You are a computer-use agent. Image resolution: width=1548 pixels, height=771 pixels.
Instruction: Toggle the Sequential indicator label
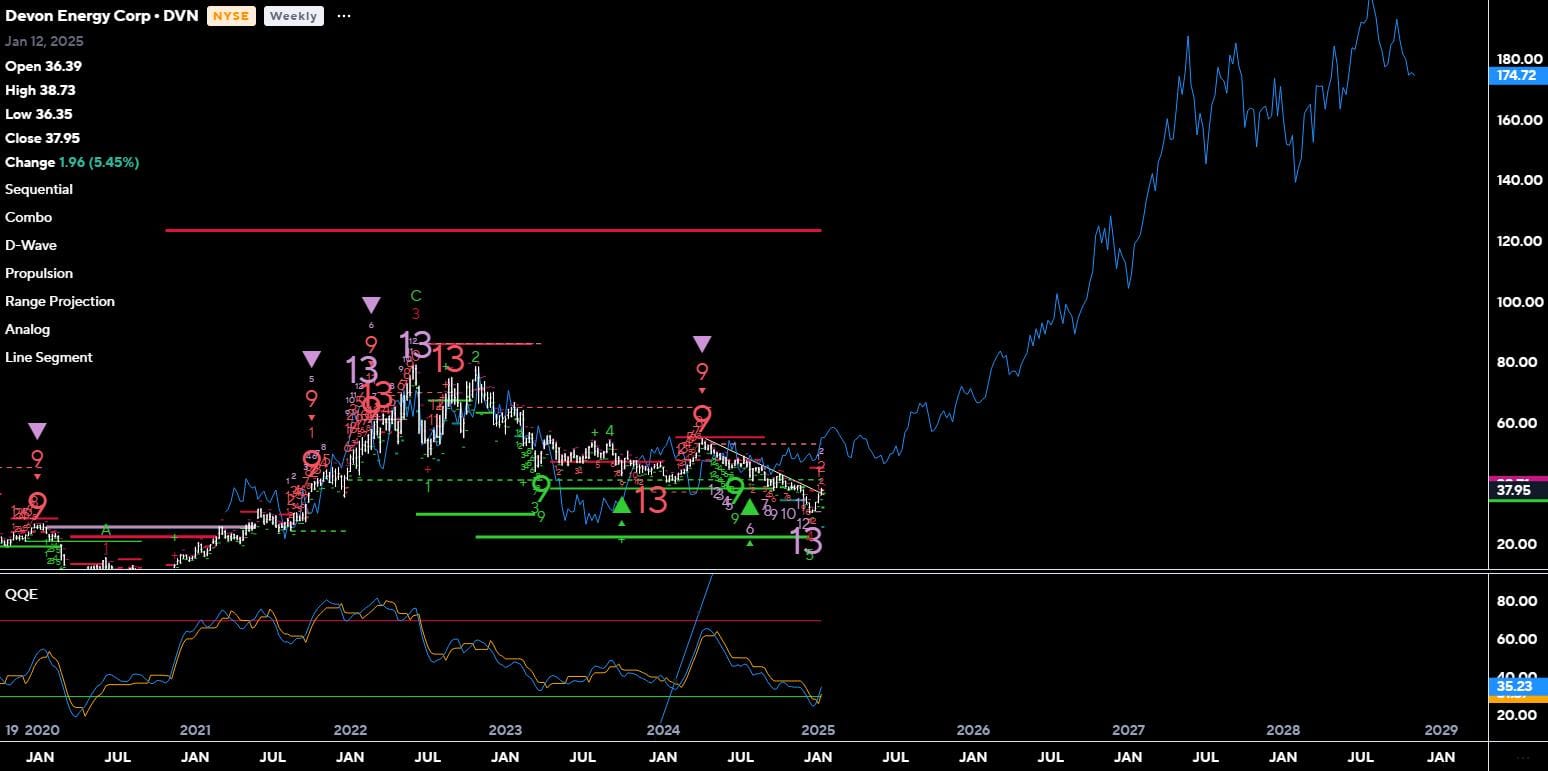(39, 189)
